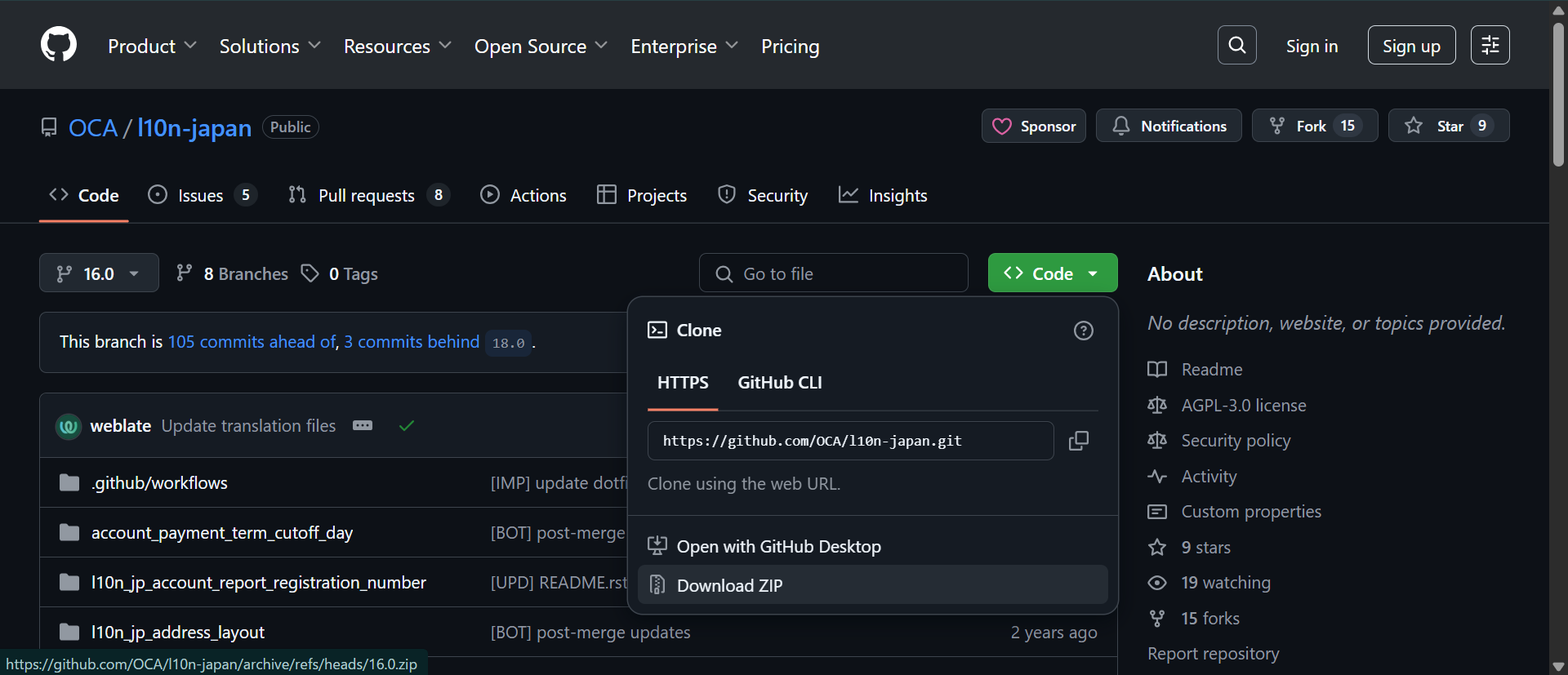The image size is (1568, 675).
Task: Click the Sign in link
Action: [x=1312, y=47]
